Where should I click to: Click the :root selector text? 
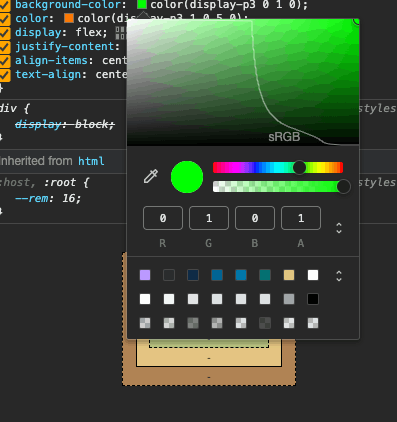pyautogui.click(x=60, y=182)
